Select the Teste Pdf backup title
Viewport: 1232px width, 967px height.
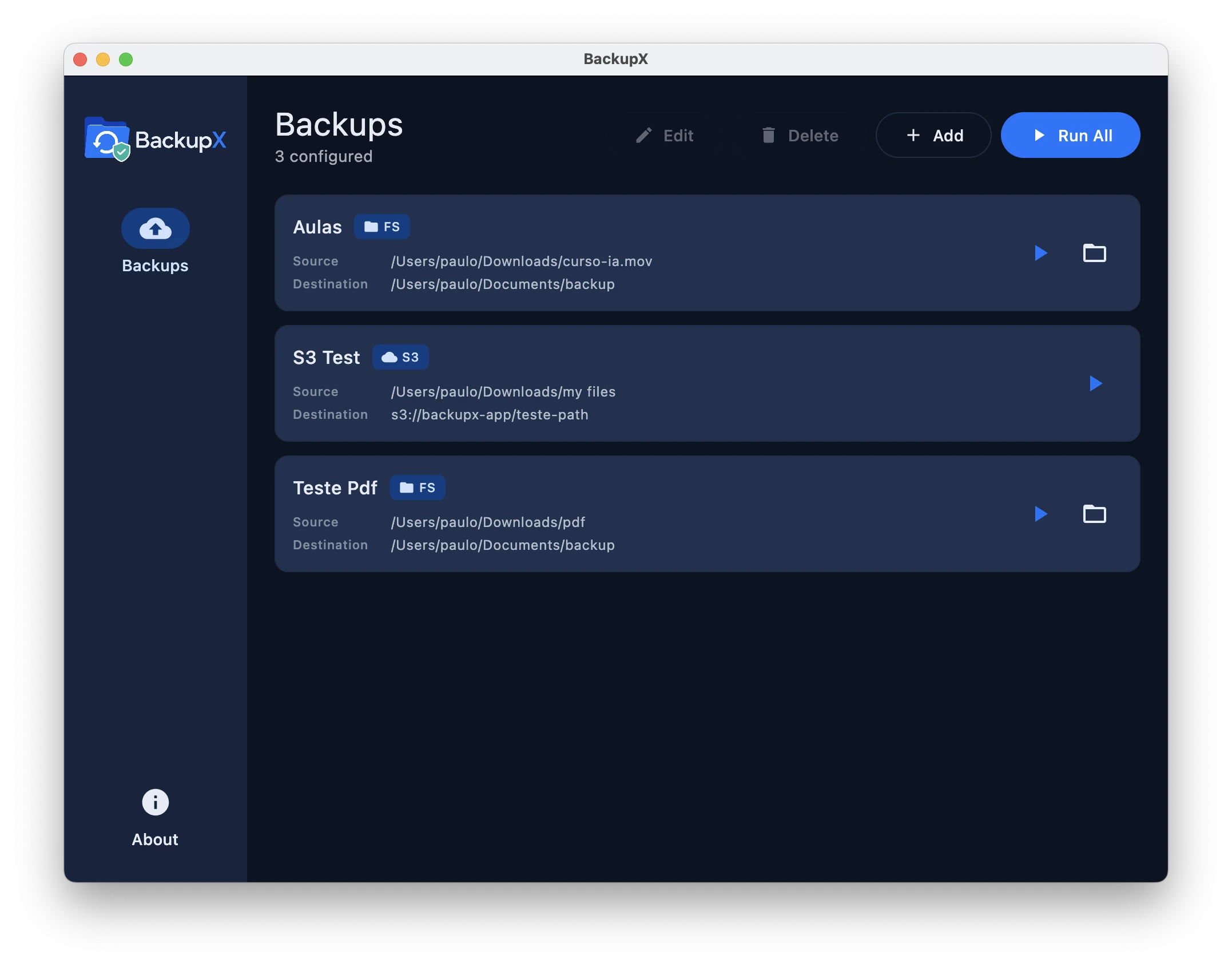coord(335,488)
